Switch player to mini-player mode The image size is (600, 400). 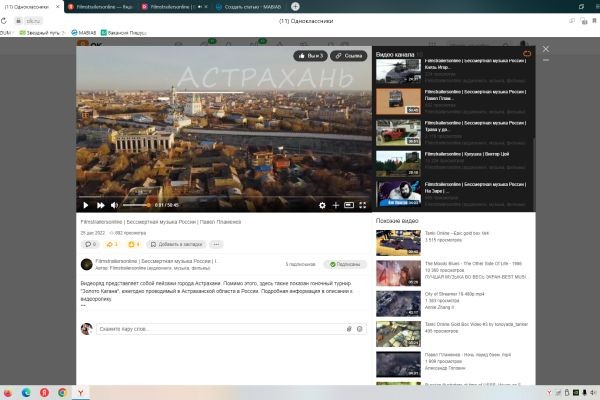pos(349,205)
